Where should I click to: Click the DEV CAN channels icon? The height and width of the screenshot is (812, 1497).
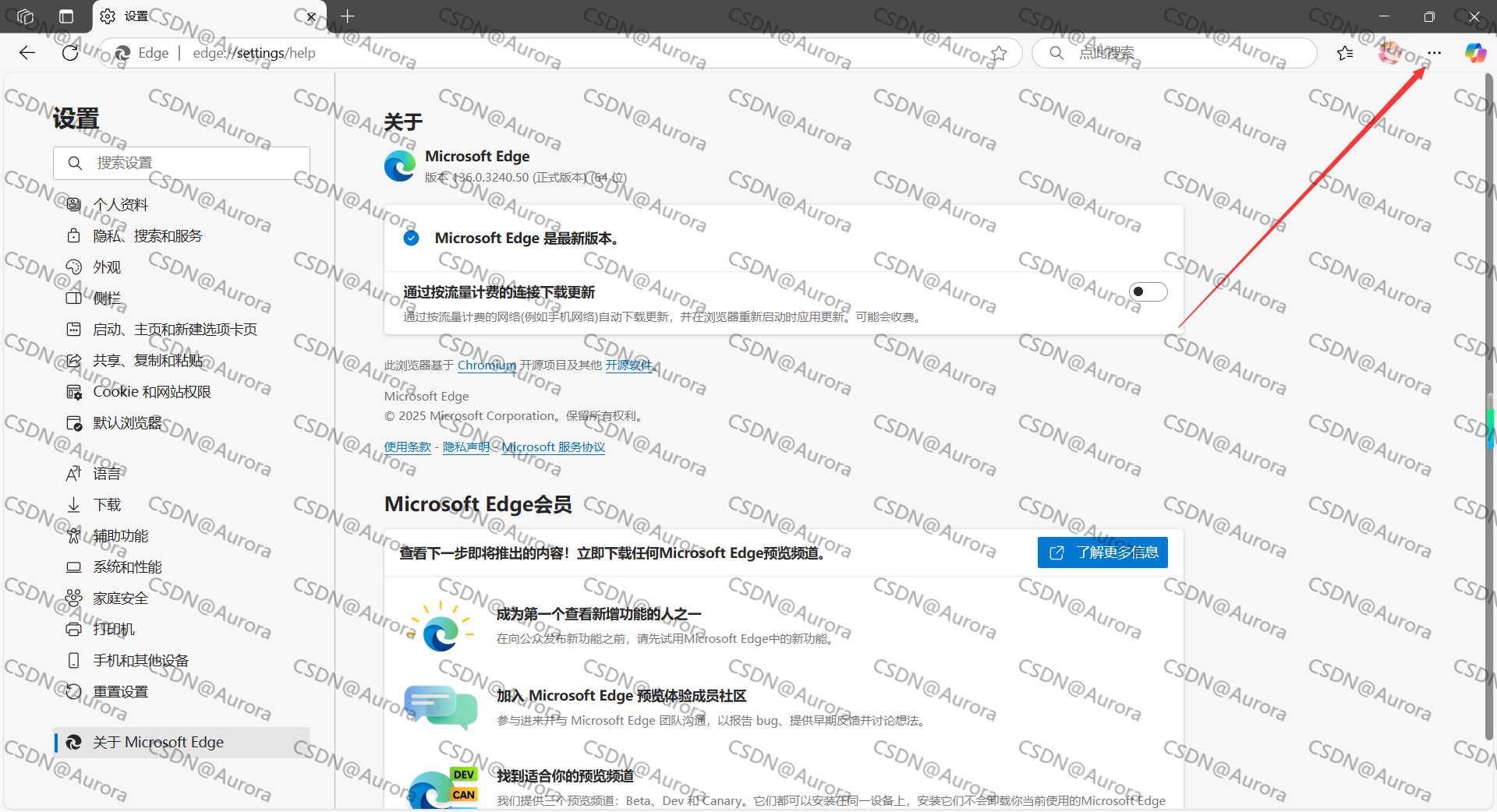click(443, 788)
